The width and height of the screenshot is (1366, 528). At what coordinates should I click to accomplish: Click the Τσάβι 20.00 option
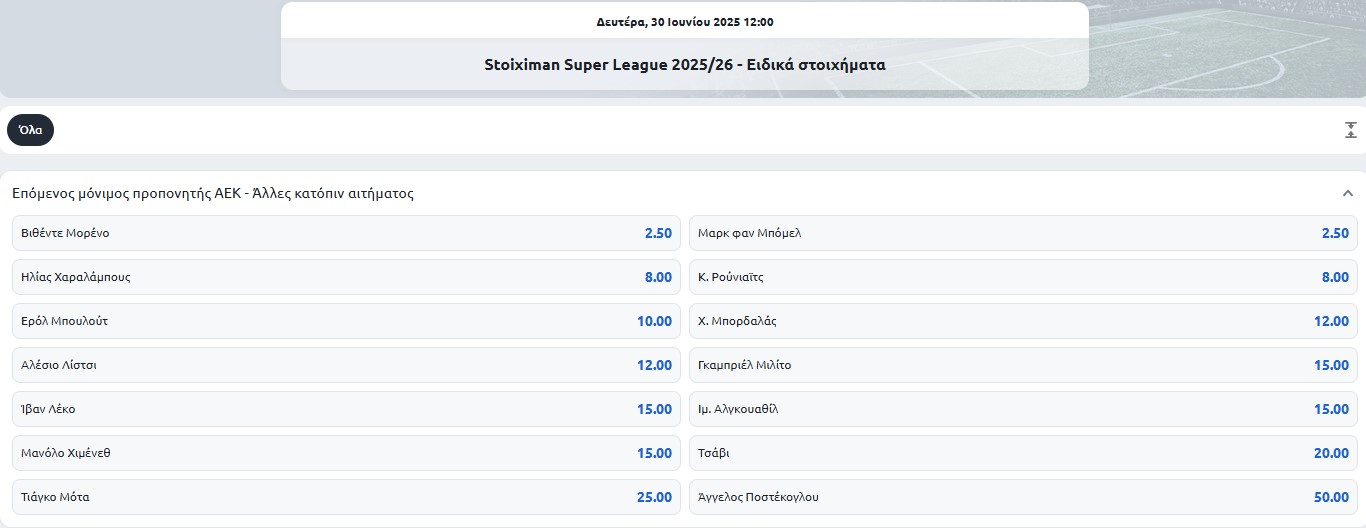click(1023, 453)
